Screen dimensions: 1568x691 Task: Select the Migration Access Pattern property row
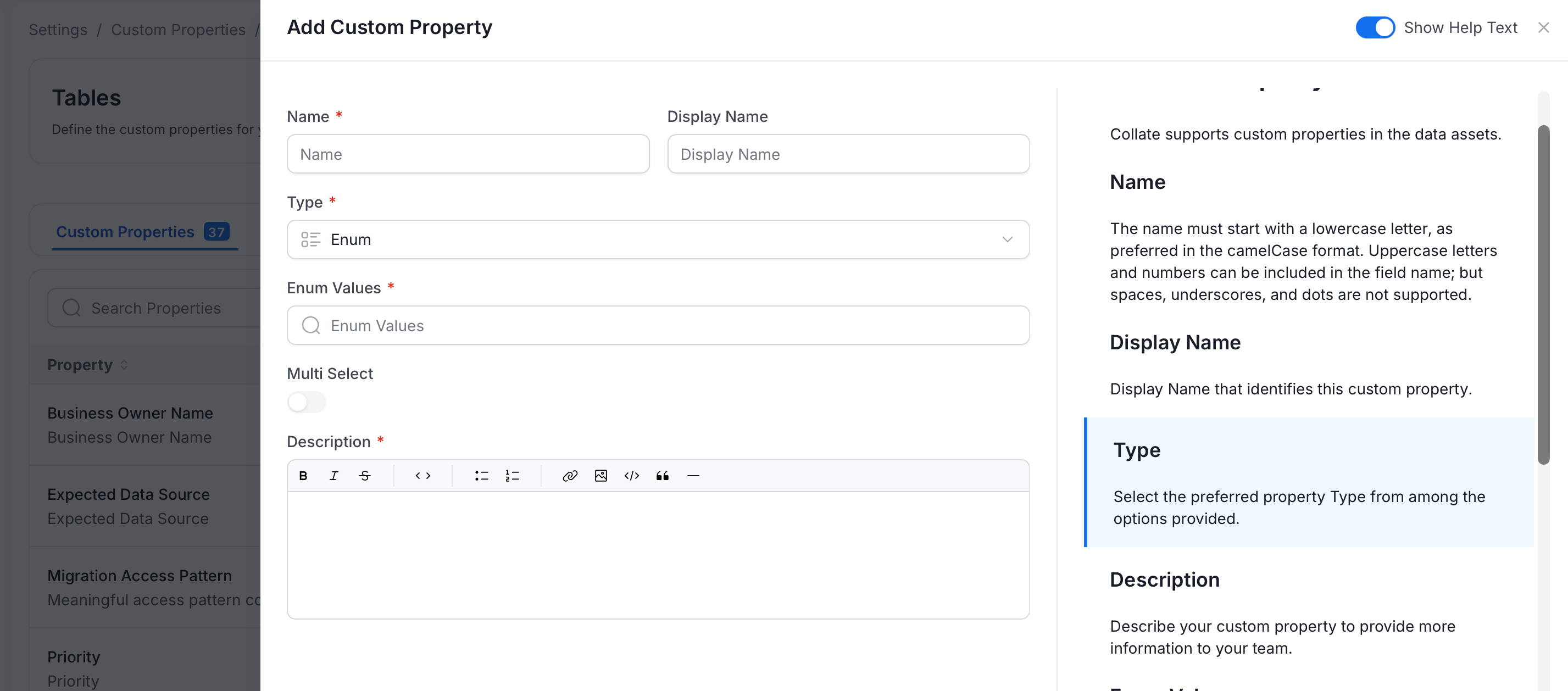point(145,588)
